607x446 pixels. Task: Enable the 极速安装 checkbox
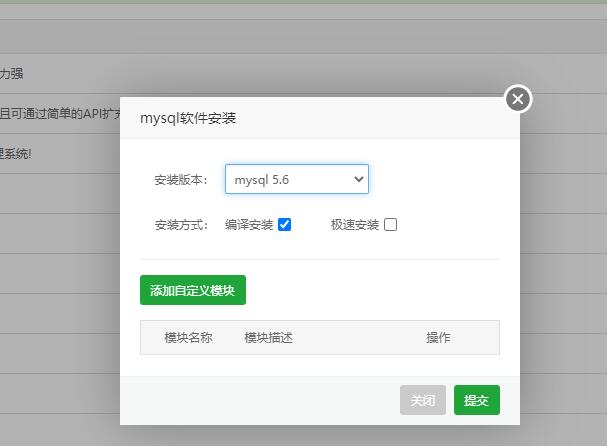[x=390, y=225]
